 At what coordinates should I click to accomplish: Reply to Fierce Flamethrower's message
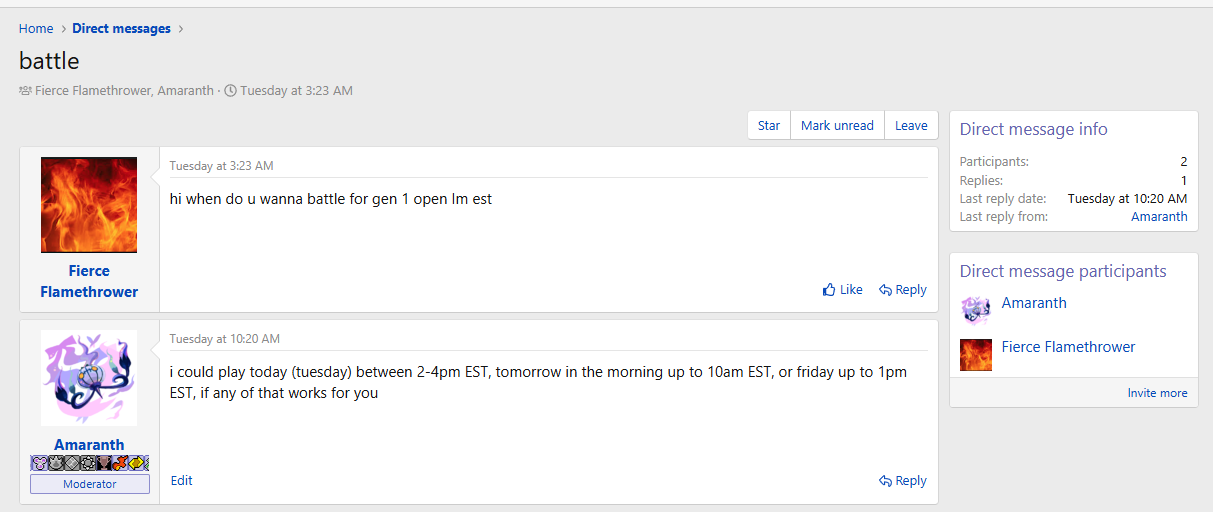point(903,290)
